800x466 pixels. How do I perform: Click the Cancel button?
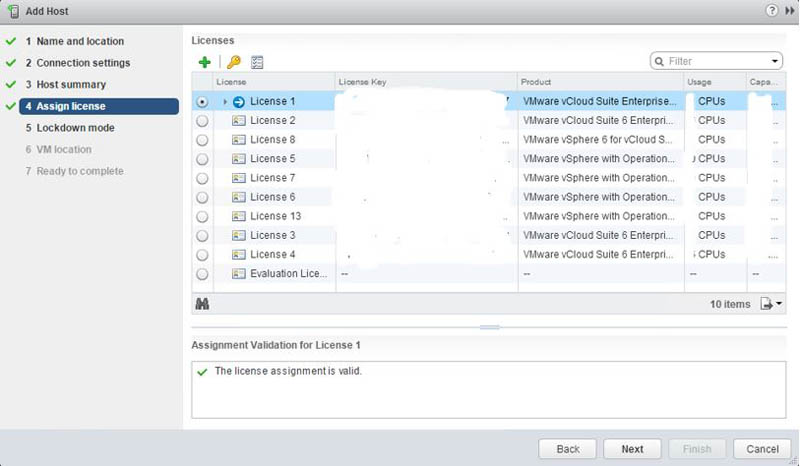[x=762, y=449]
